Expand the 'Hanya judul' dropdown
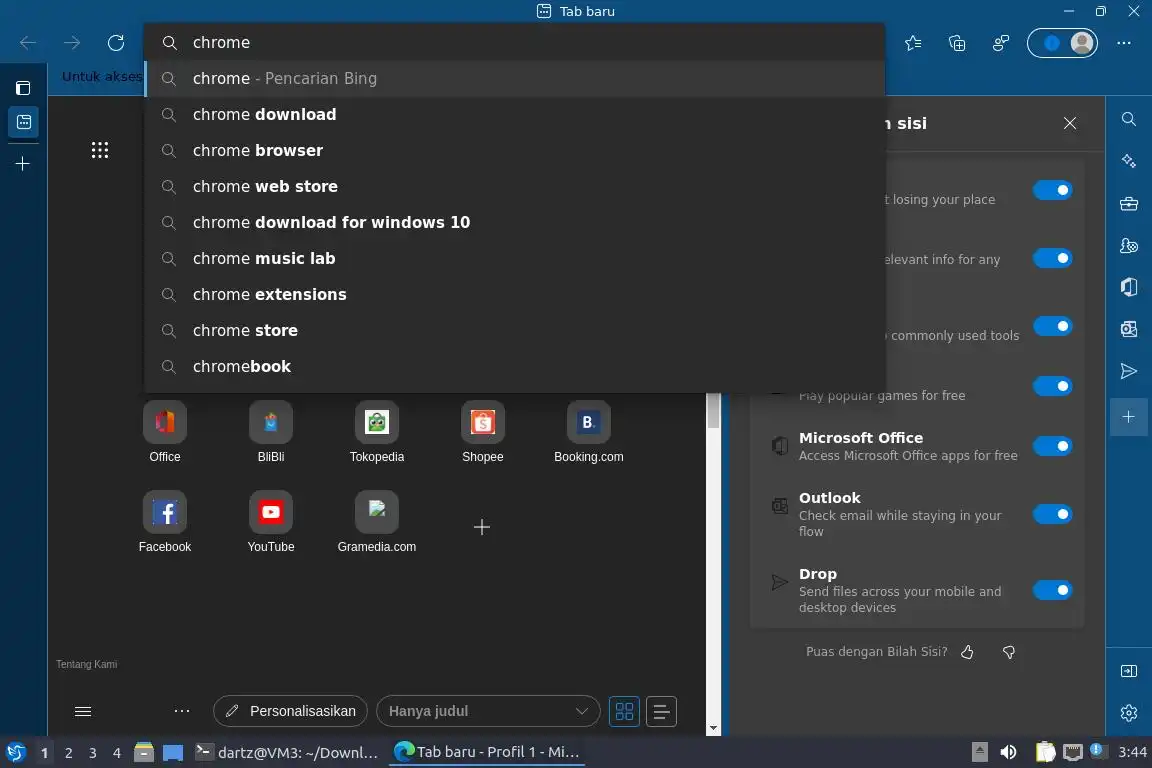Image resolution: width=1152 pixels, height=768 pixels. click(x=489, y=711)
